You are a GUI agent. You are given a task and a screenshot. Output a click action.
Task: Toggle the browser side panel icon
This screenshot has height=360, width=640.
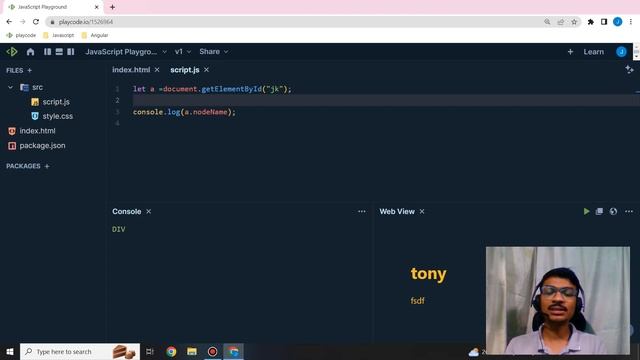click(604, 22)
